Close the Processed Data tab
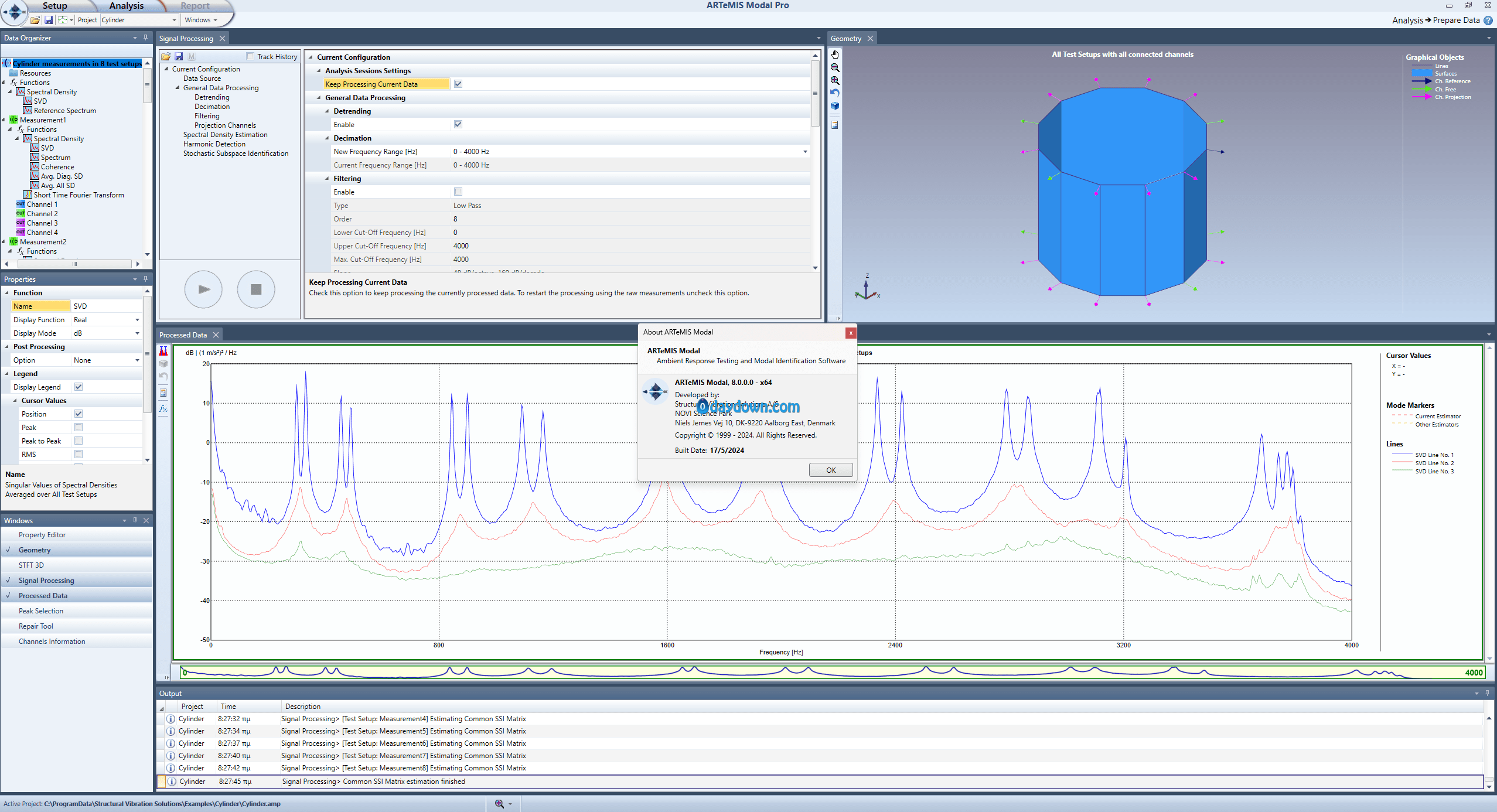Screen dimensions: 1497x812 [x=216, y=335]
